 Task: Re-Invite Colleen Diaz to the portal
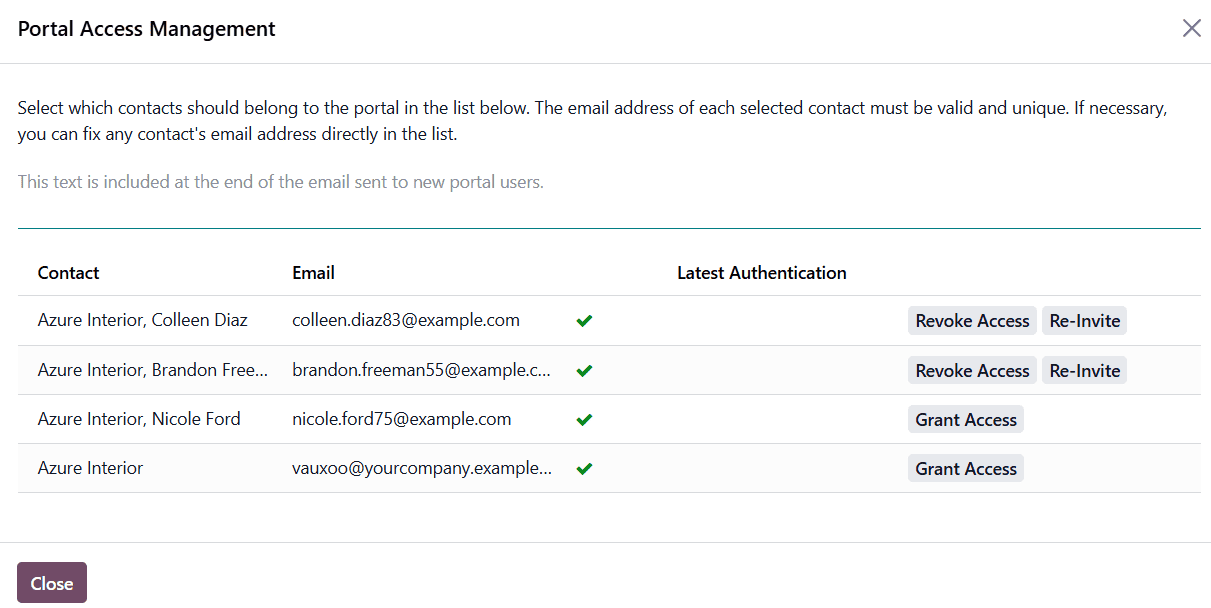(x=1084, y=321)
